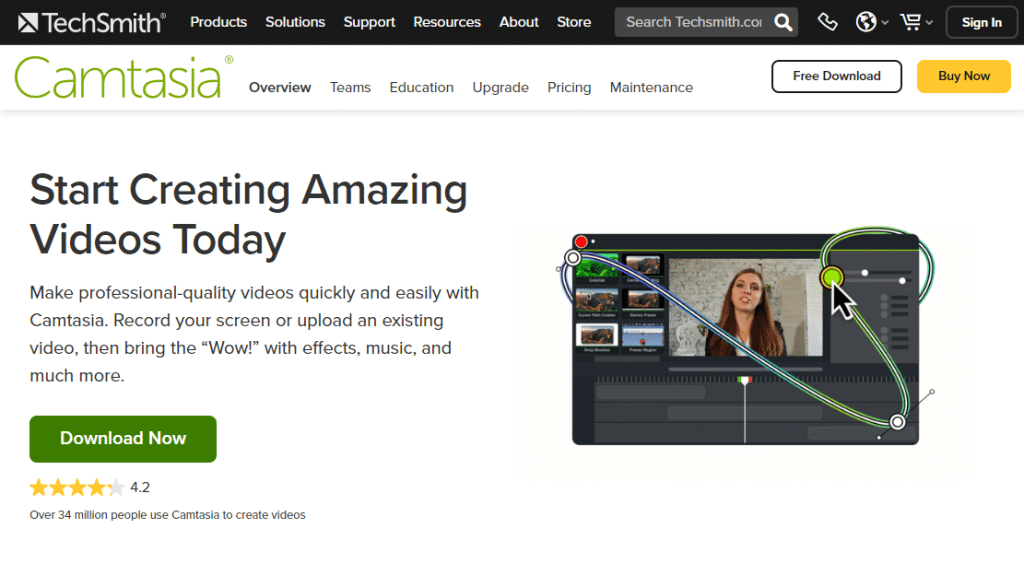Click the yellow Buy Now button
Viewport: 1024px width, 564px height.
click(964, 76)
